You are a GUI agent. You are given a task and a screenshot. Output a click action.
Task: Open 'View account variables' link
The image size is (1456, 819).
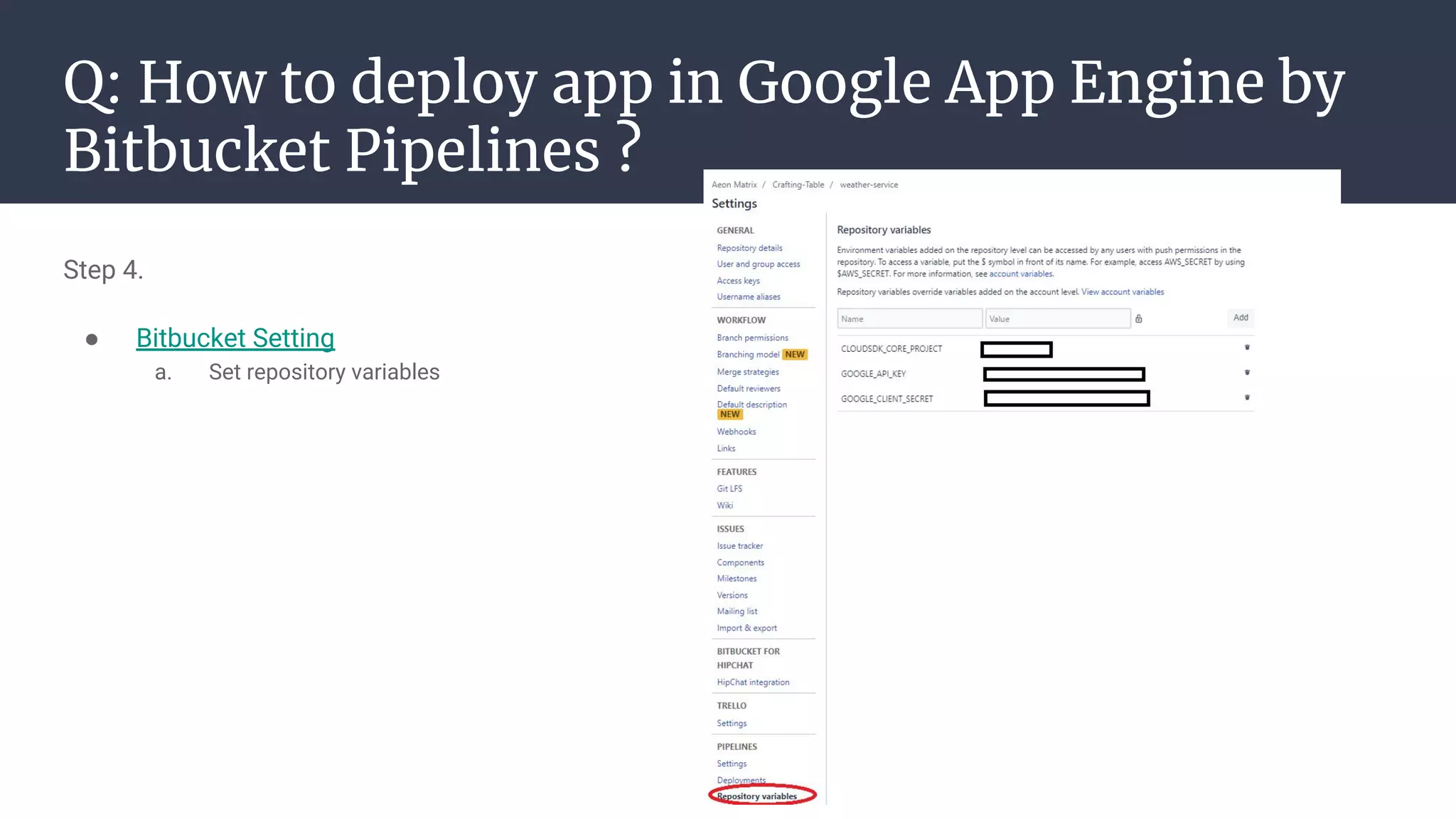point(1123,292)
